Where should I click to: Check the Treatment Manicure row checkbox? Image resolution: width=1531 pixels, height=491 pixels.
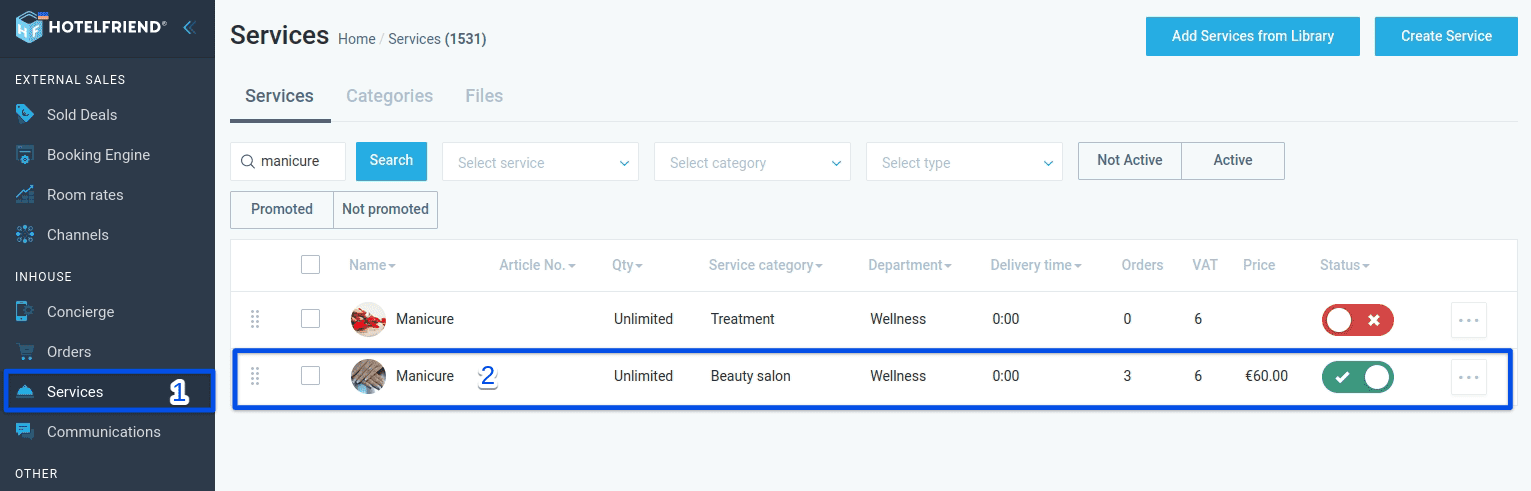click(x=310, y=318)
